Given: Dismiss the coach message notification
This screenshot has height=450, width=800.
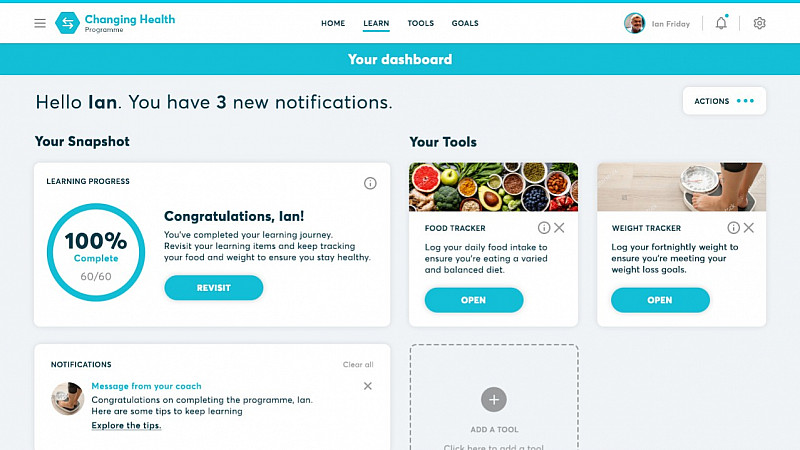Looking at the screenshot, I should click(368, 386).
